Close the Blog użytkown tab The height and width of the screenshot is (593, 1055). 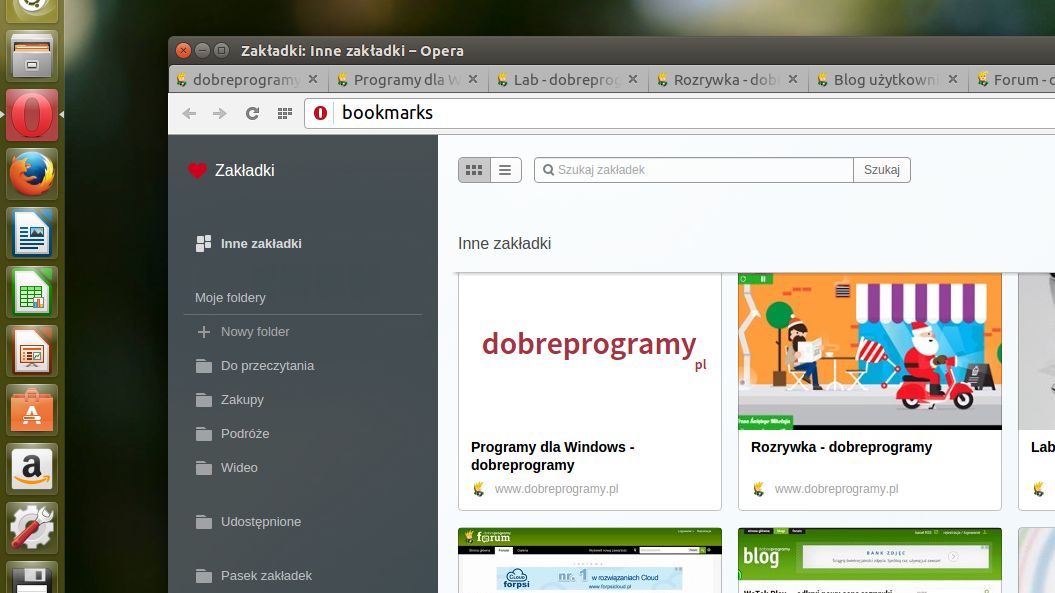[x=953, y=79]
